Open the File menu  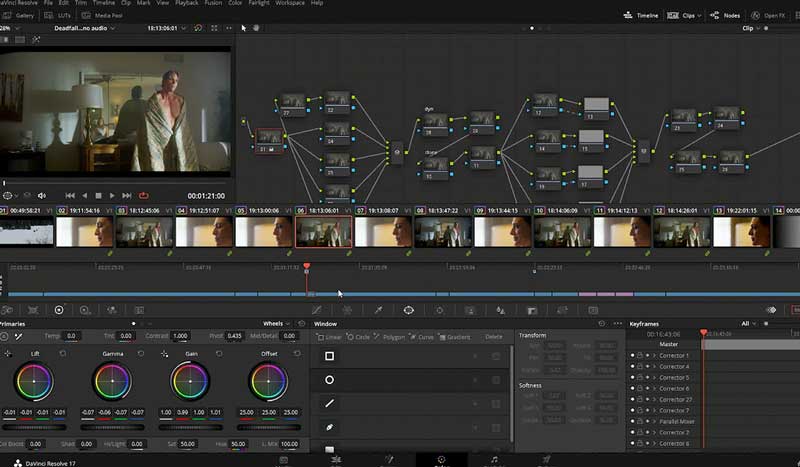[48, 3]
